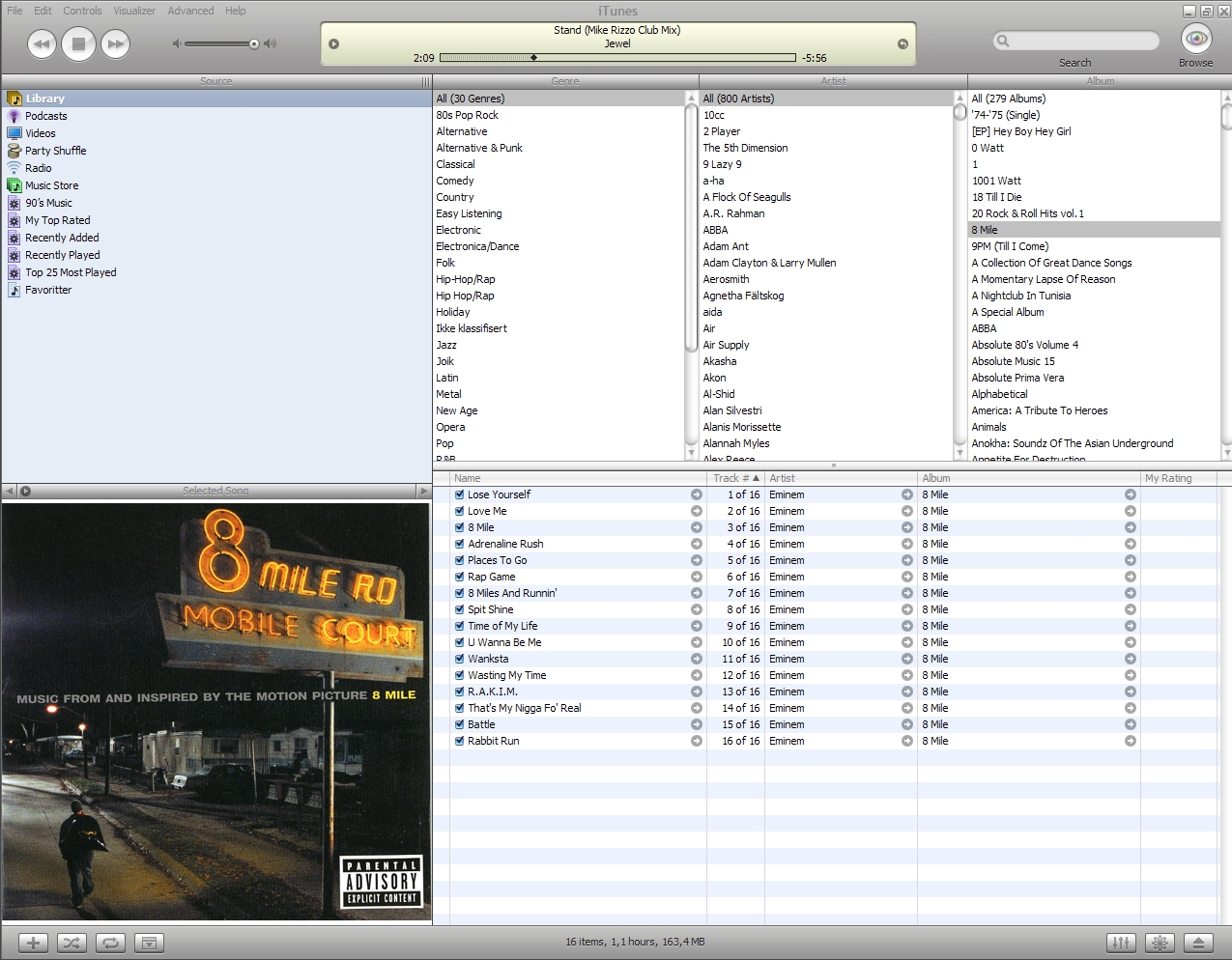Open the Videos source
The height and width of the screenshot is (960, 1232).
(40, 133)
